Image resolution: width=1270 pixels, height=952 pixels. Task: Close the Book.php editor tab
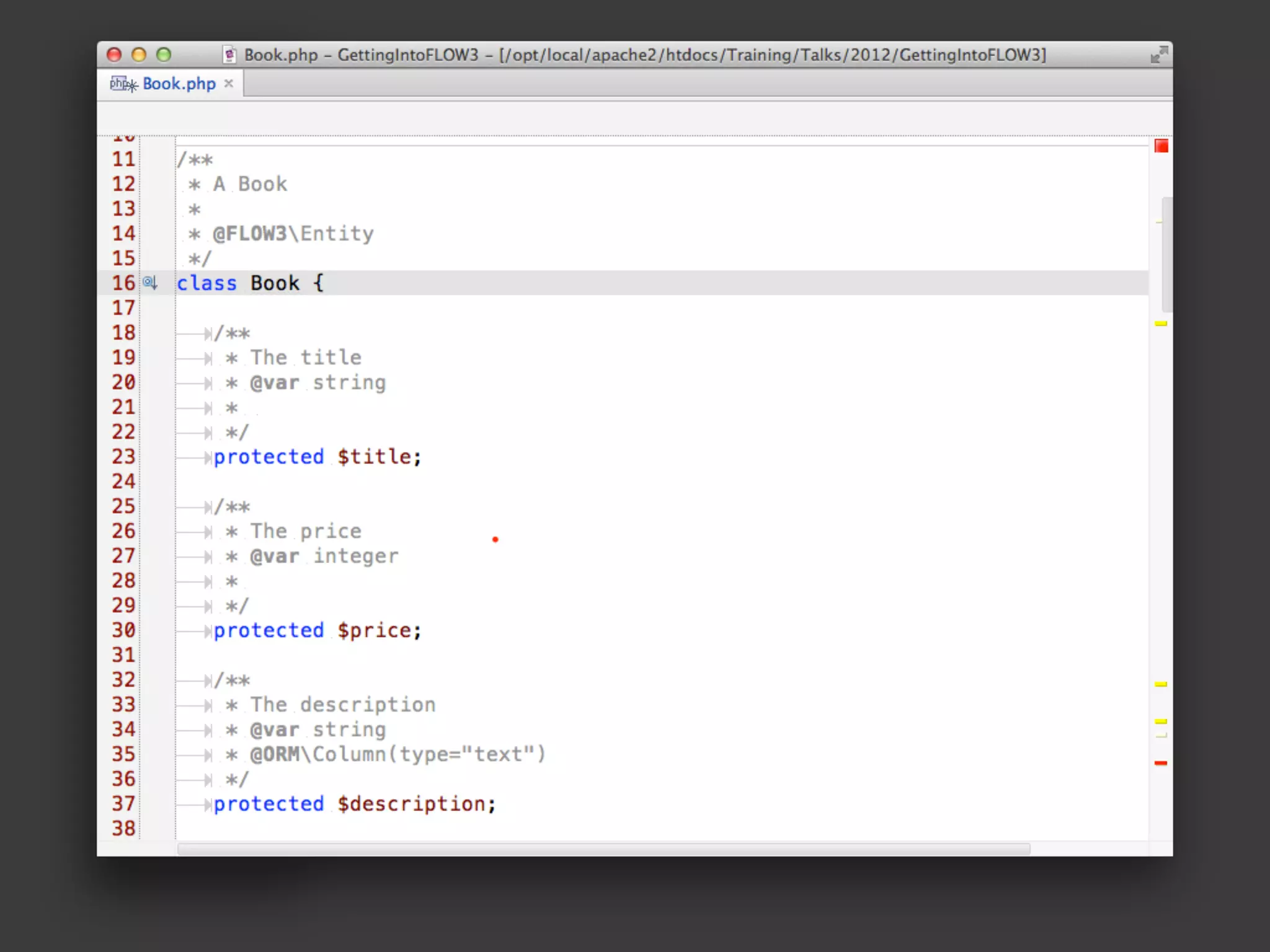(229, 83)
